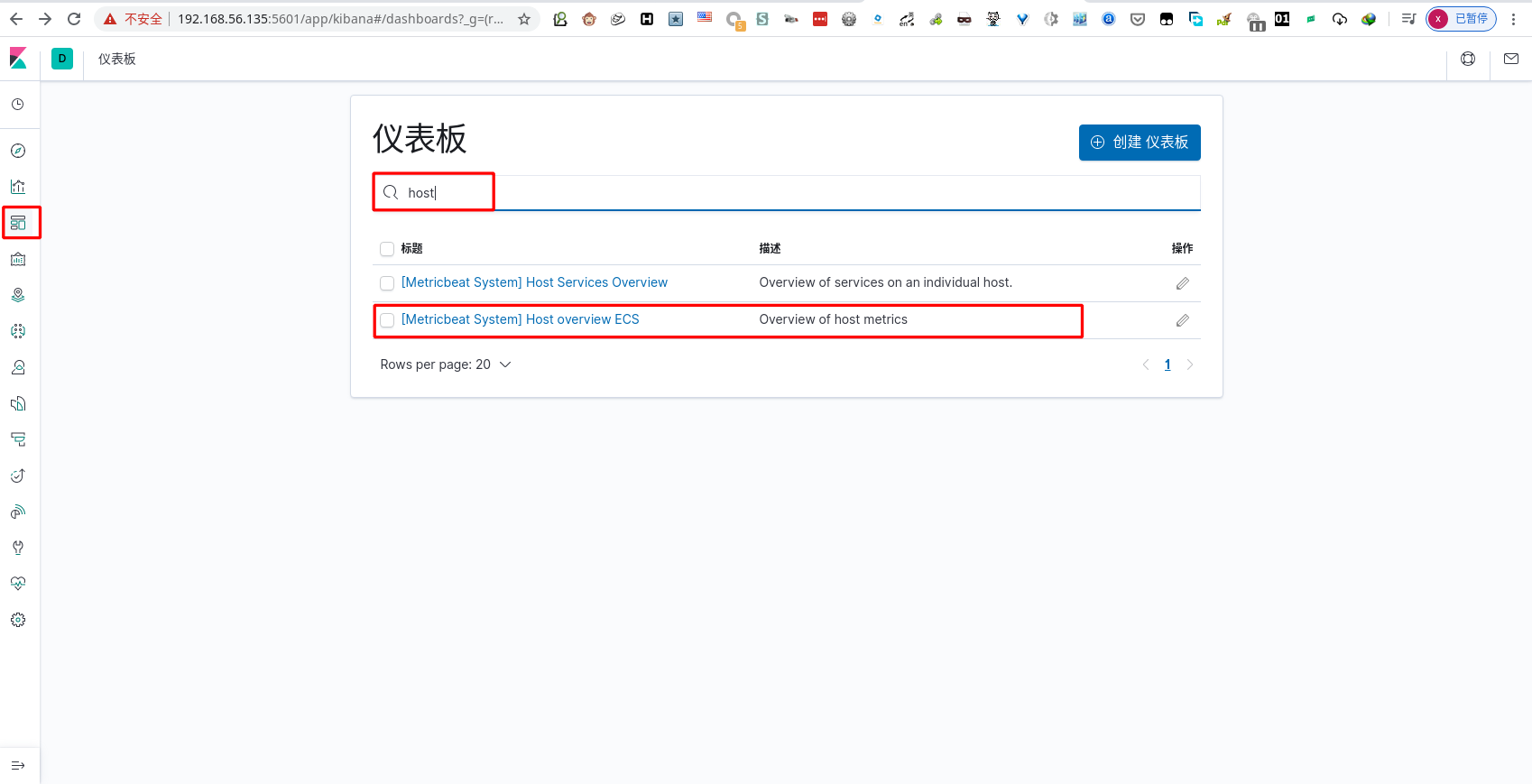Open SIEM icon in sidebar
This screenshot has width=1532, height=784.
[18, 512]
